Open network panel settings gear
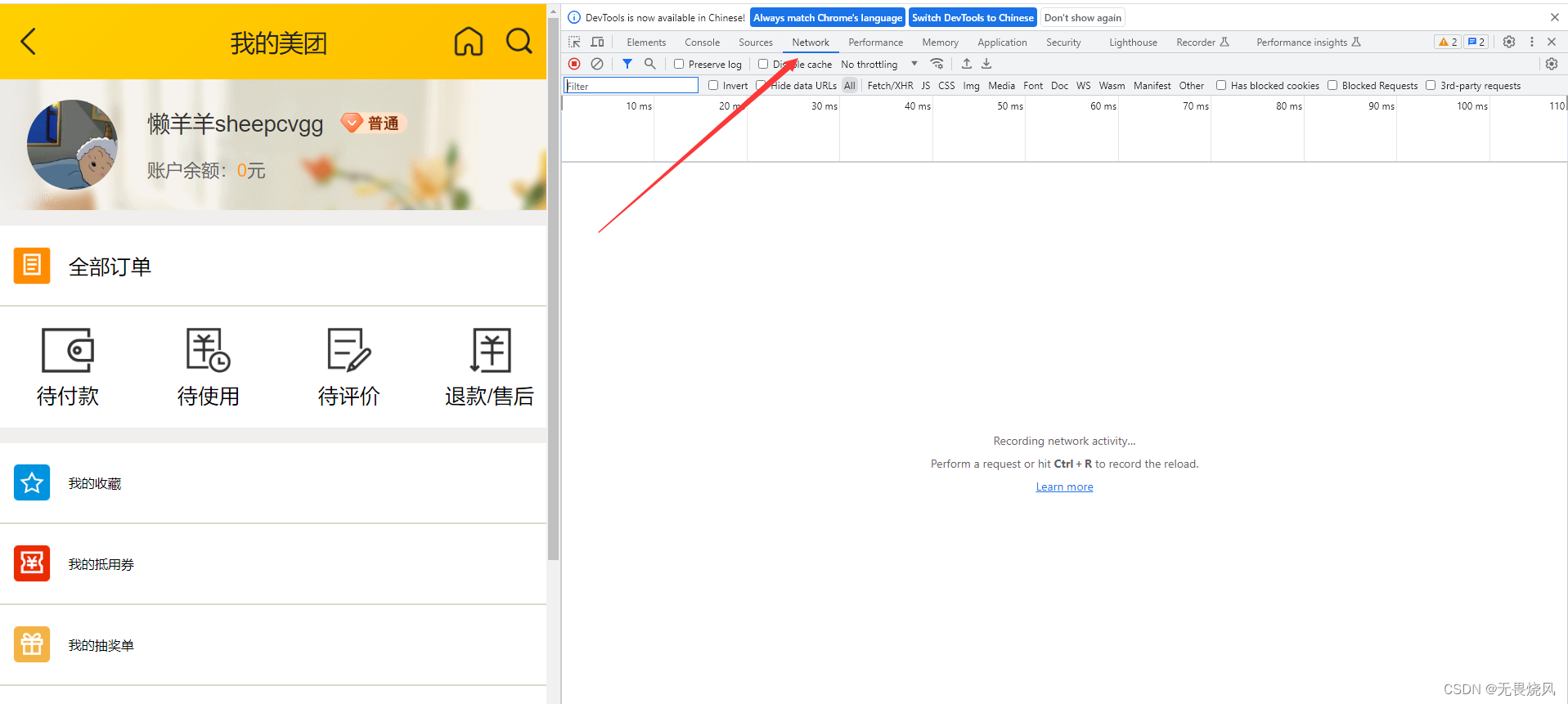The width and height of the screenshot is (1568, 704). 1552,64
